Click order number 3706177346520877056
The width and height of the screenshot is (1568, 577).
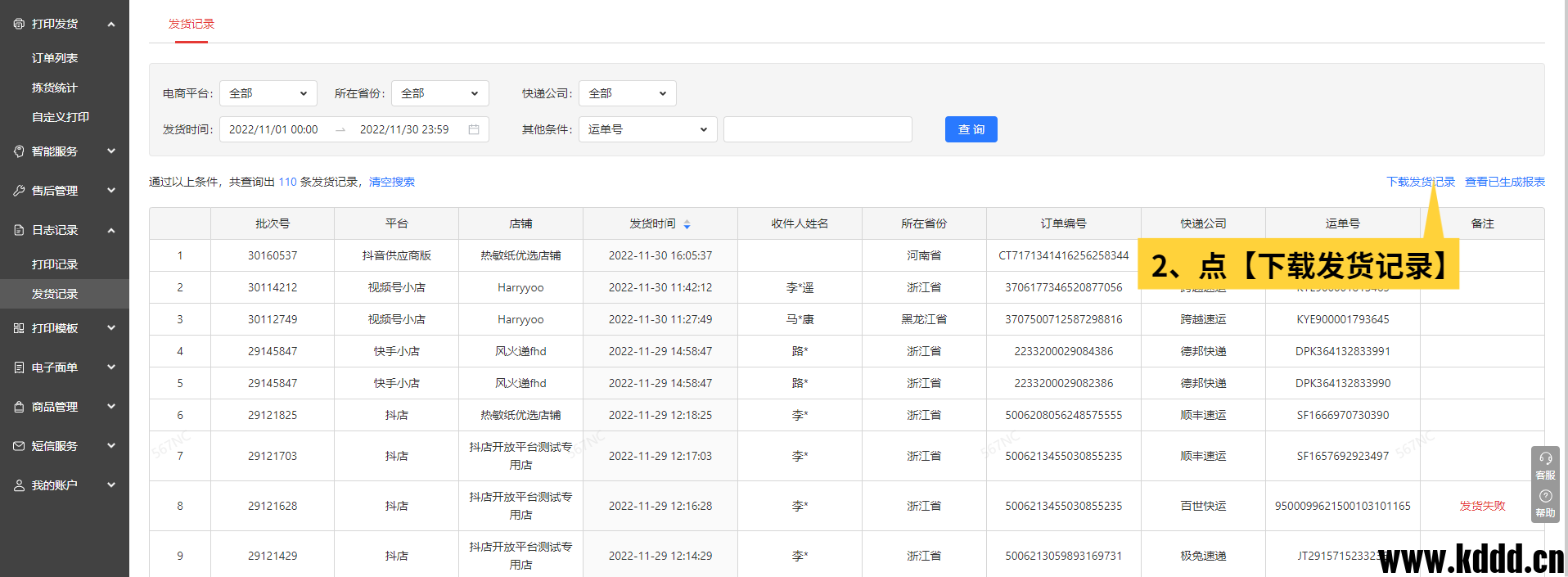coord(1064,287)
